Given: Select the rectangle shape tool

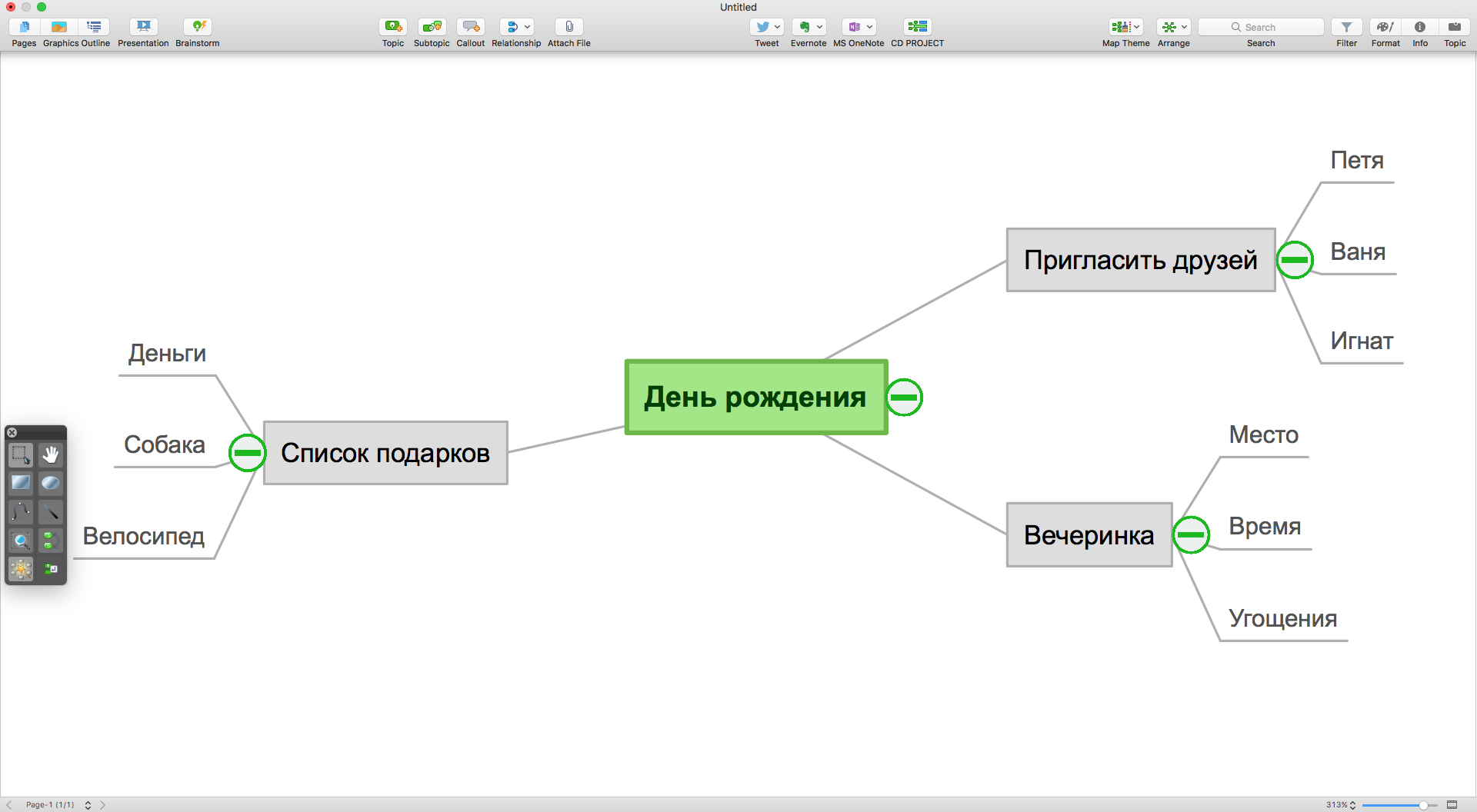Looking at the screenshot, I should click(x=21, y=483).
